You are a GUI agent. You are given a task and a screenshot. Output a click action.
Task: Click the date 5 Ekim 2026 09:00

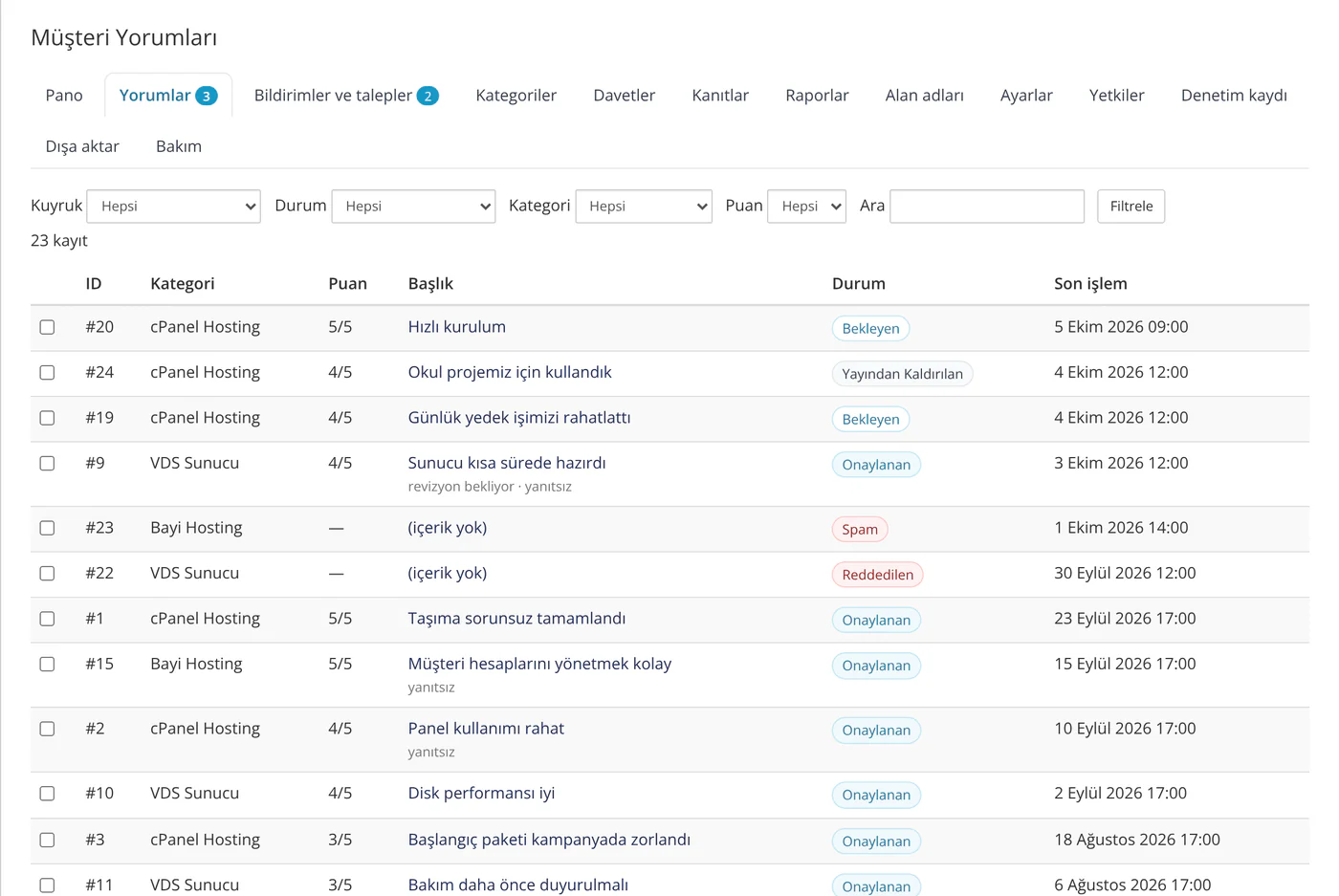tap(1121, 327)
